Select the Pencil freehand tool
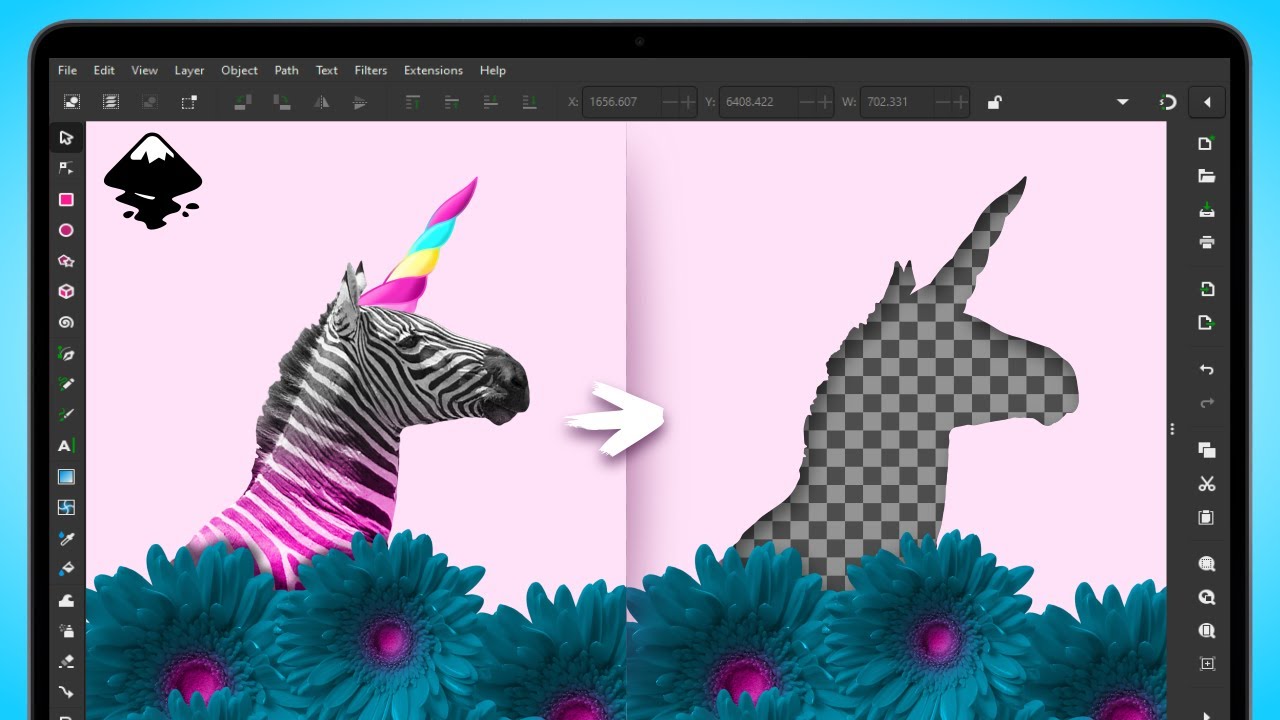This screenshot has height=720, width=1280. (66, 384)
